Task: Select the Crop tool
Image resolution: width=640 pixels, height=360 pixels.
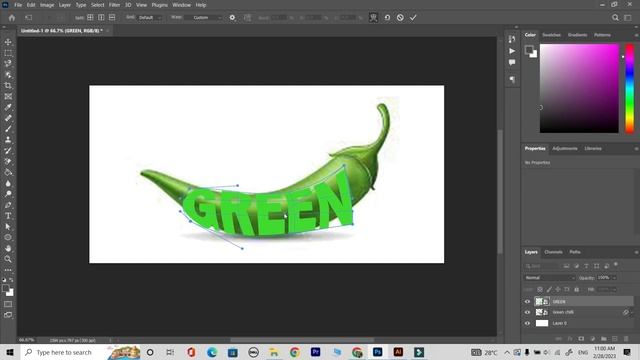Action: pos(8,86)
